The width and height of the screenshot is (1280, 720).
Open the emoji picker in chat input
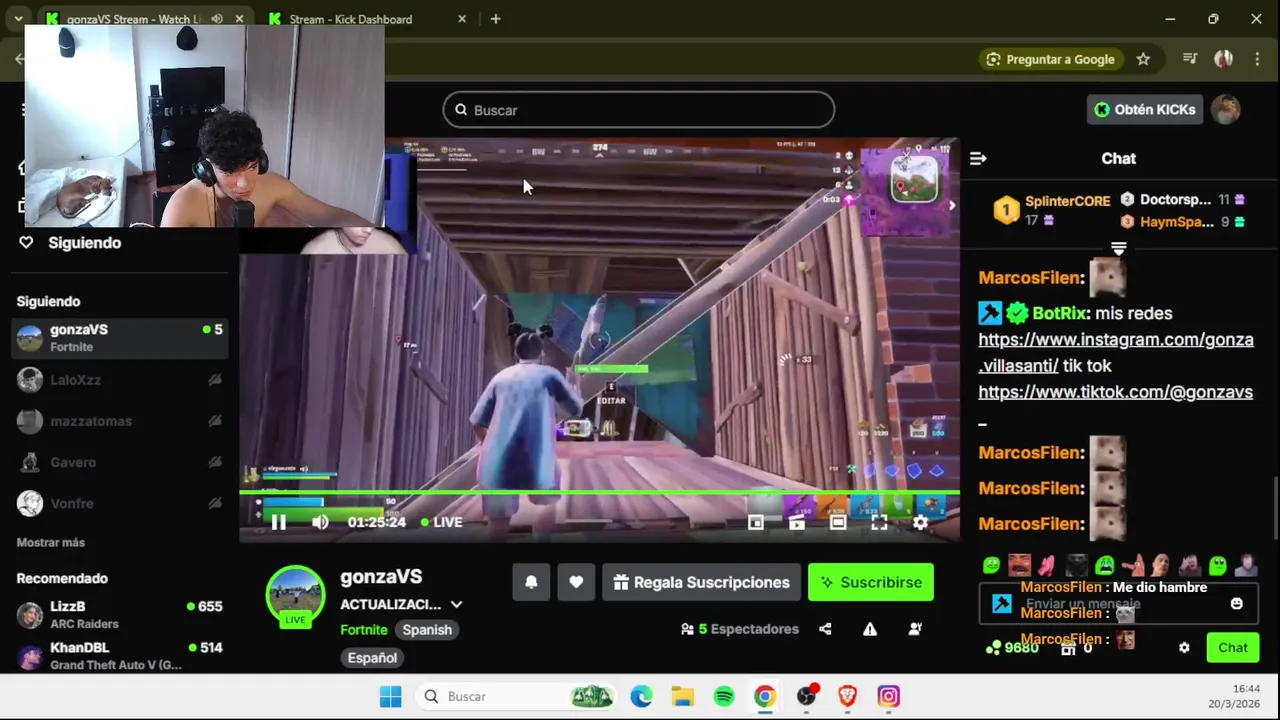(x=1237, y=604)
